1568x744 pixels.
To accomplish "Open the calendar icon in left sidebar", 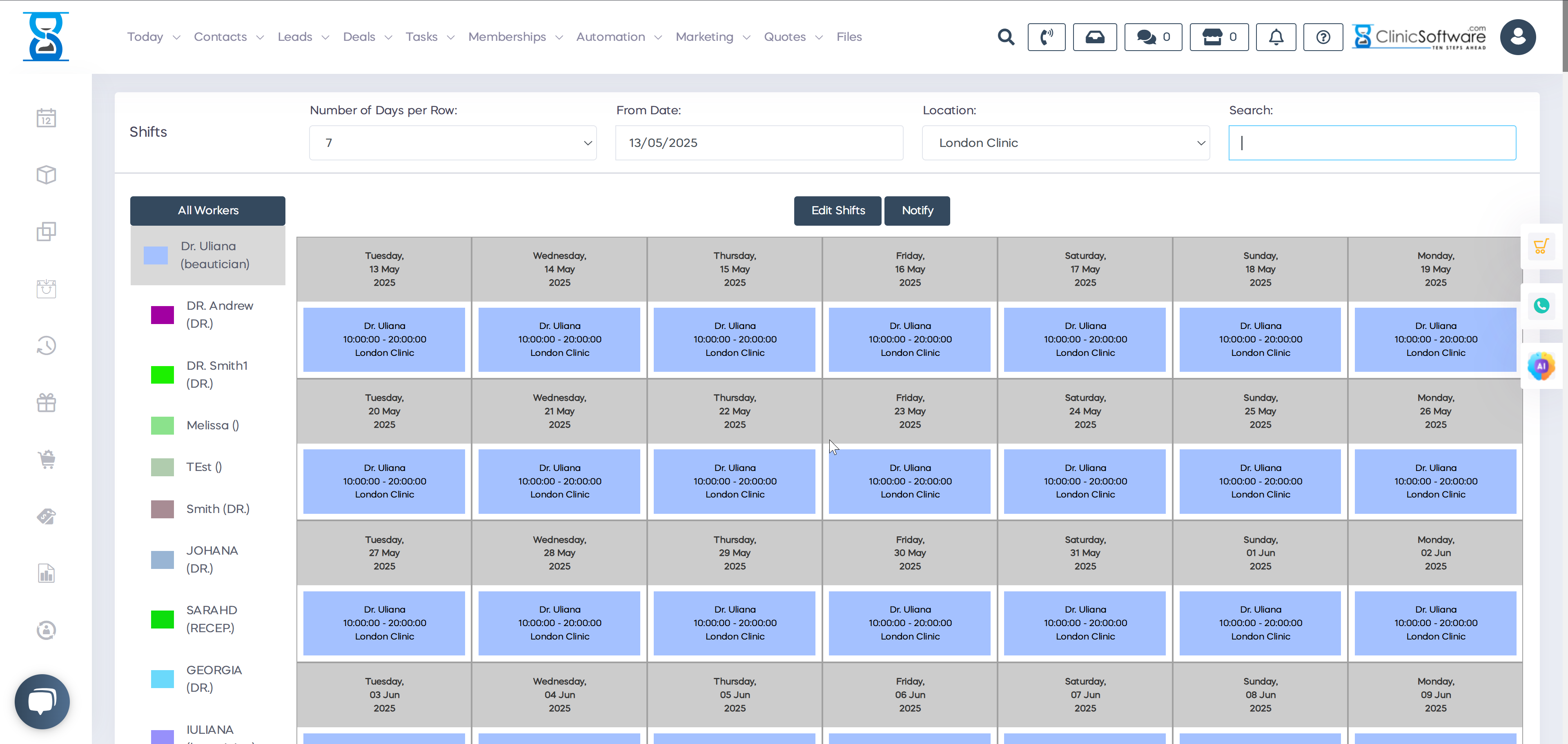I will click(46, 118).
